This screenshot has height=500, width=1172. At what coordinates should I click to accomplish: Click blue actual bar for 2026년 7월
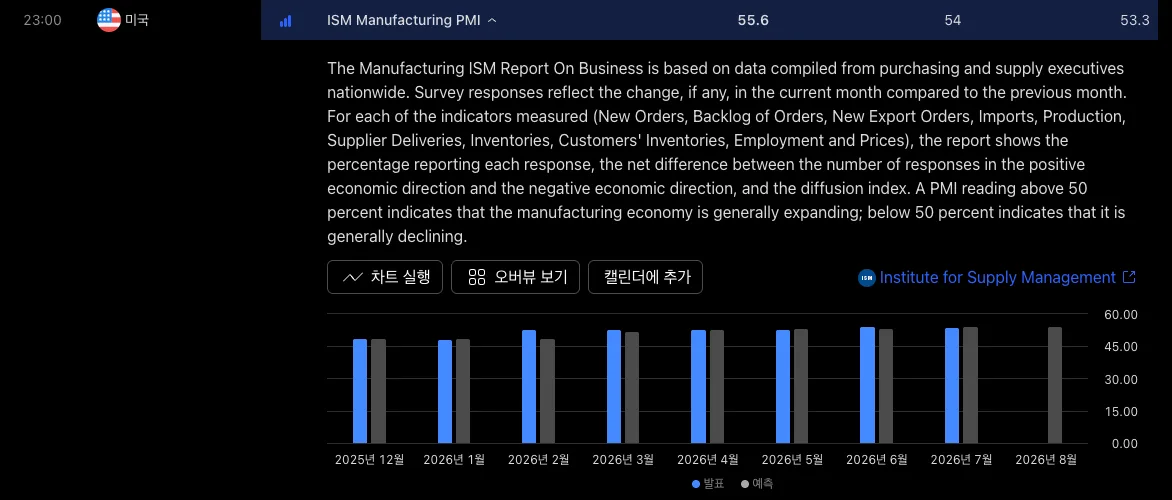pos(952,386)
